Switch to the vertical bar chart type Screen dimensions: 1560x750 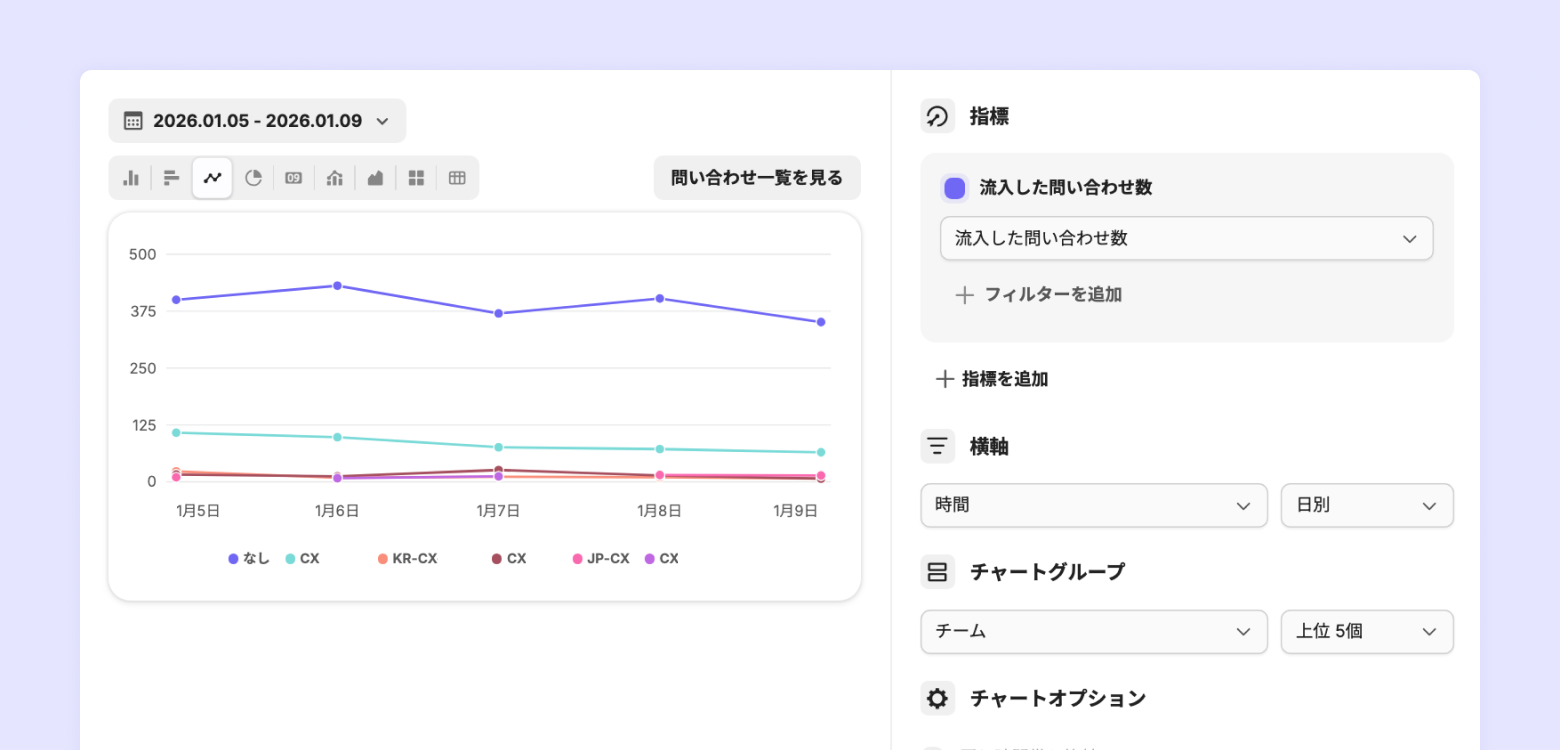pyautogui.click(x=131, y=178)
